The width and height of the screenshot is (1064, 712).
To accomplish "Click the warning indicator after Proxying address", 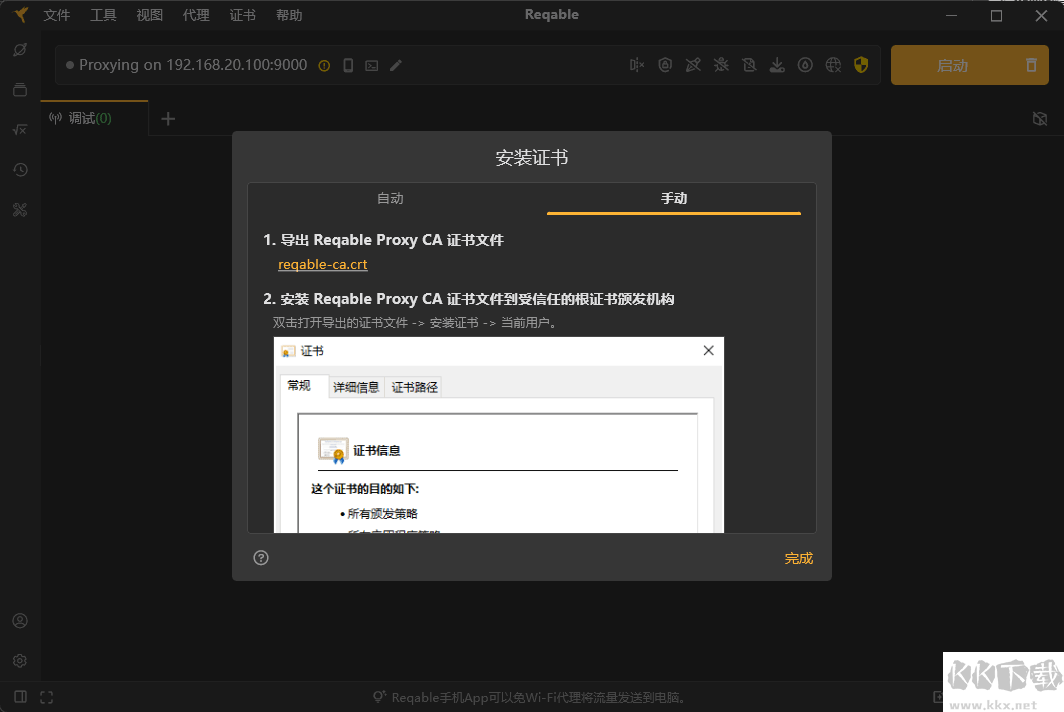I will (323, 64).
